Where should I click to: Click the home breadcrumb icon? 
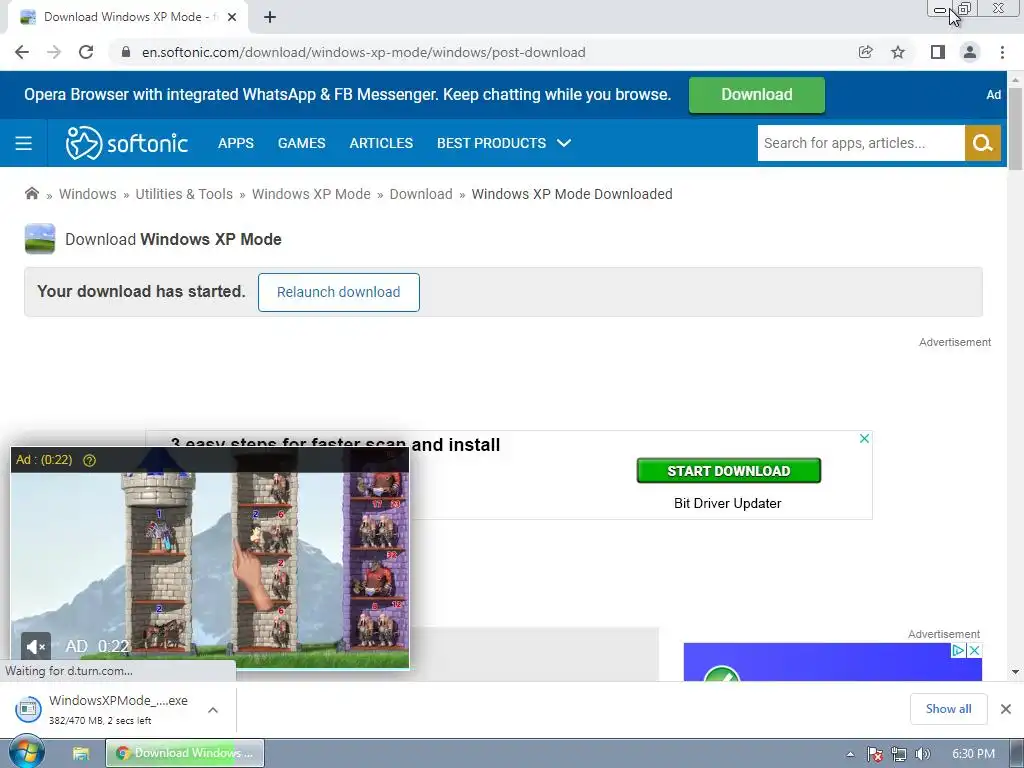(x=31, y=193)
